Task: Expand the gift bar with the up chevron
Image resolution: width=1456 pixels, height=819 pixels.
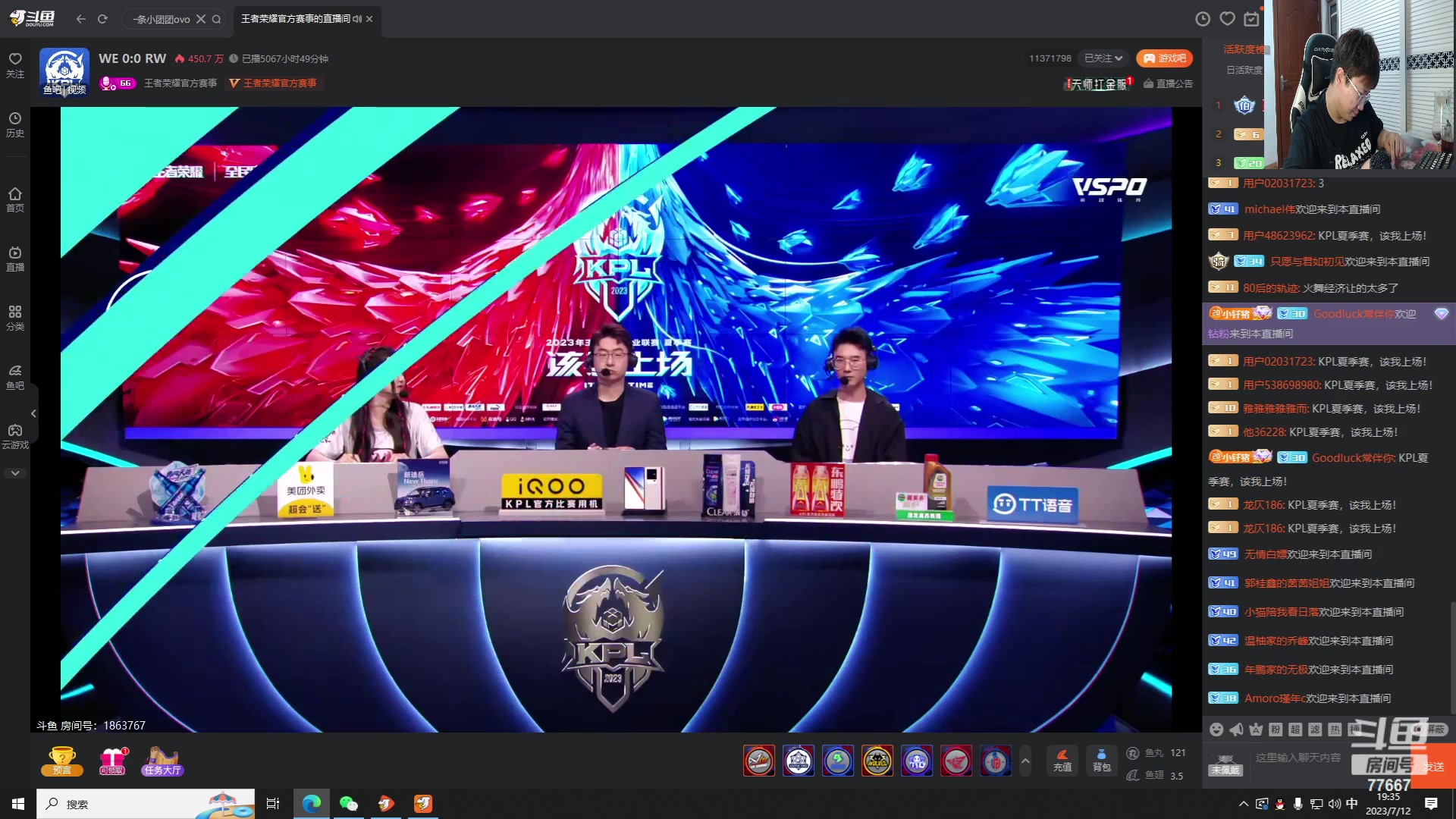Action: [1025, 761]
